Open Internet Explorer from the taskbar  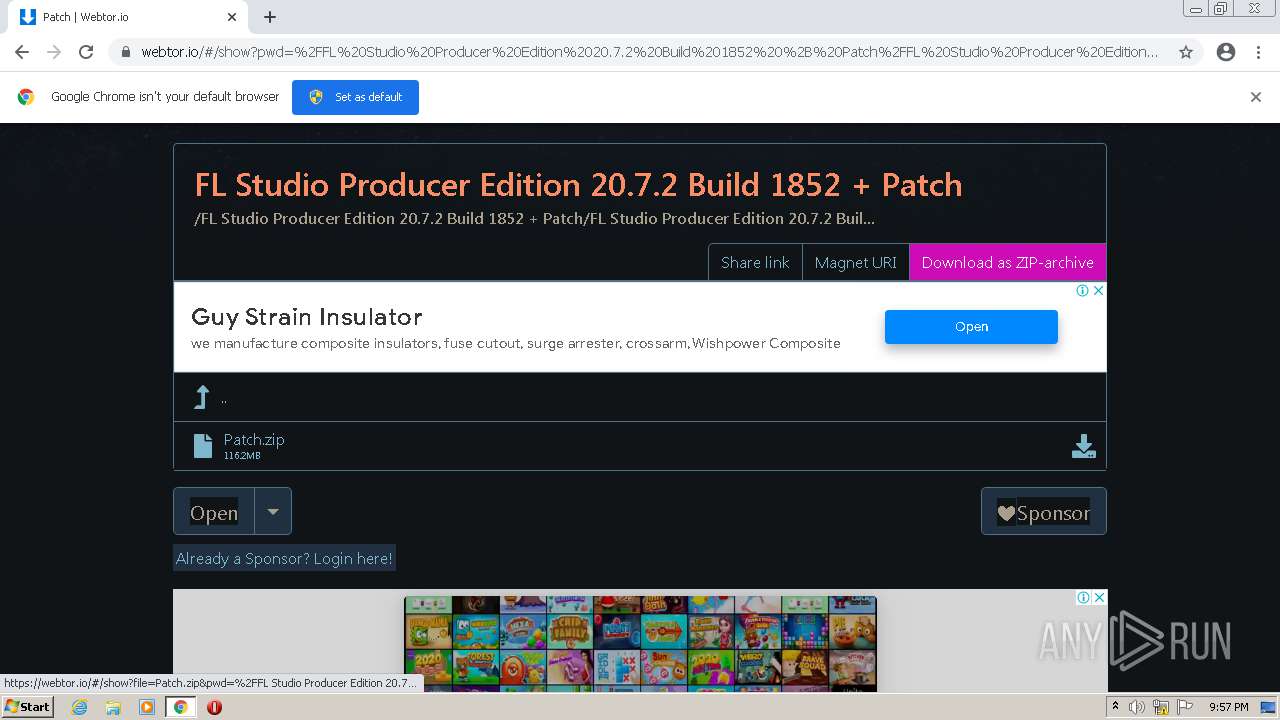[80, 707]
